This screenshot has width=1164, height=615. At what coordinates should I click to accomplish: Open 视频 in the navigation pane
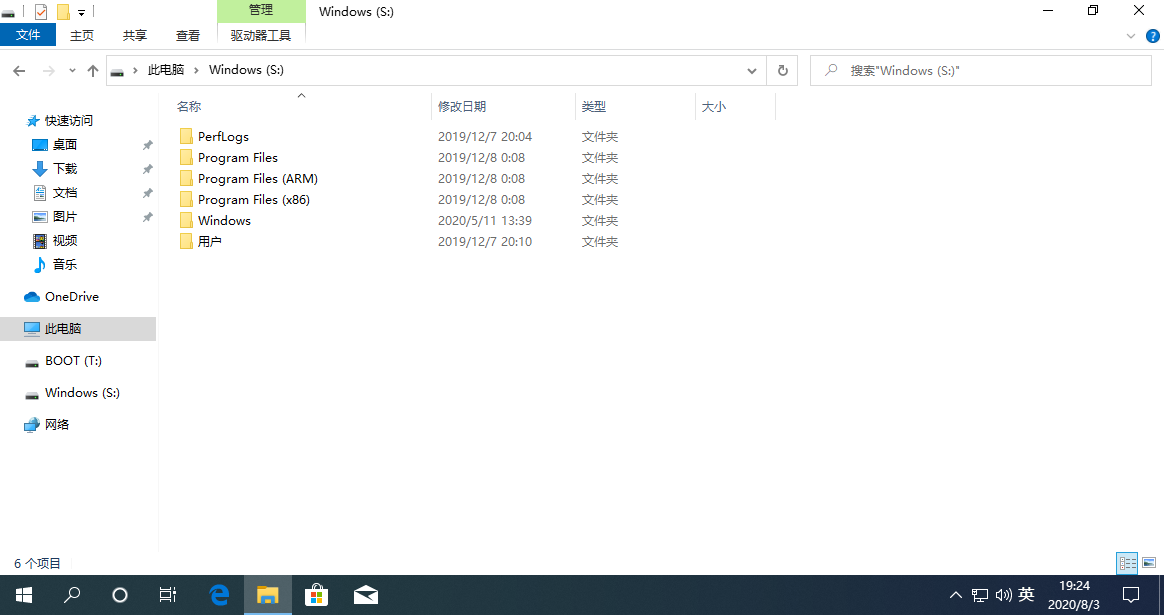[65, 240]
